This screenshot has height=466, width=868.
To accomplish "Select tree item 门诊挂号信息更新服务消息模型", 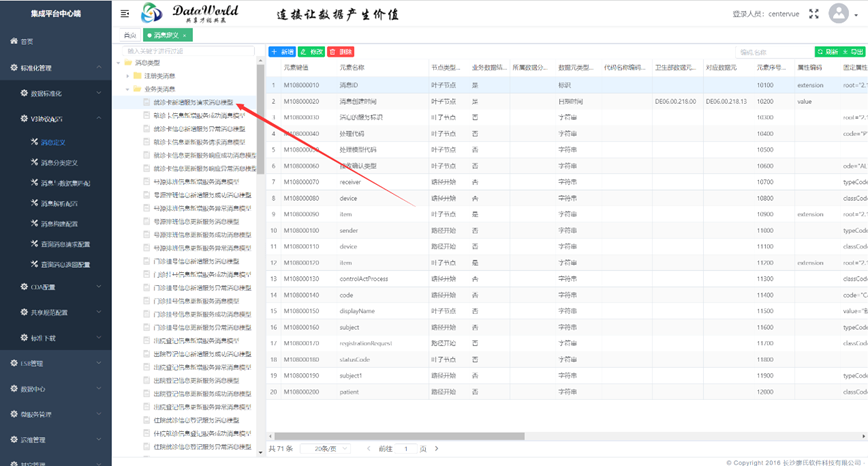I will [196, 301].
